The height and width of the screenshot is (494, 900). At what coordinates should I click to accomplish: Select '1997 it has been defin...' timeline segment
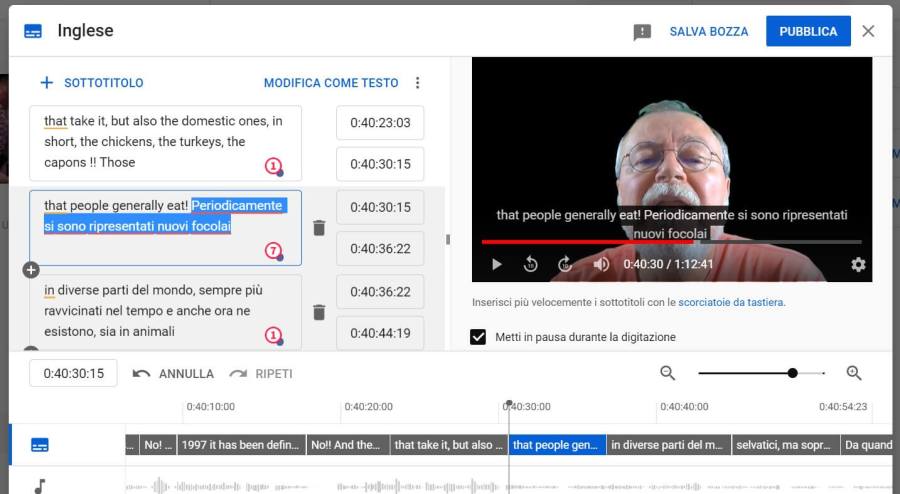(239, 445)
